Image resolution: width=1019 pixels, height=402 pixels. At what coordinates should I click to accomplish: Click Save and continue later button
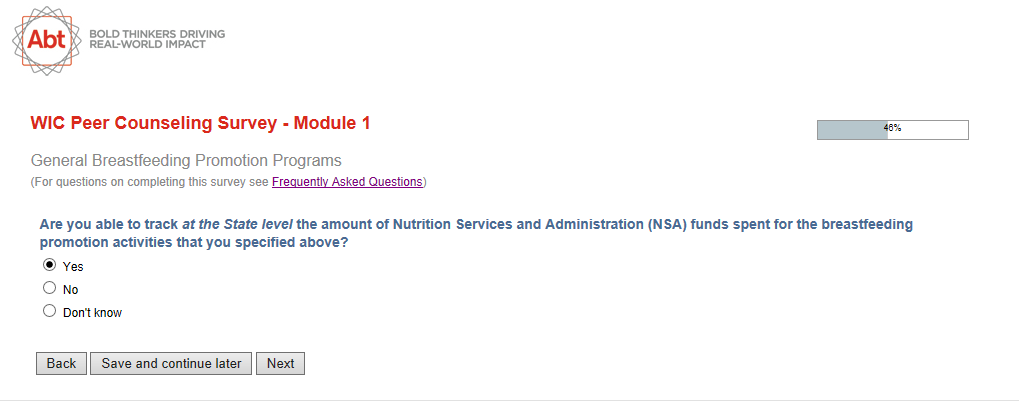171,363
